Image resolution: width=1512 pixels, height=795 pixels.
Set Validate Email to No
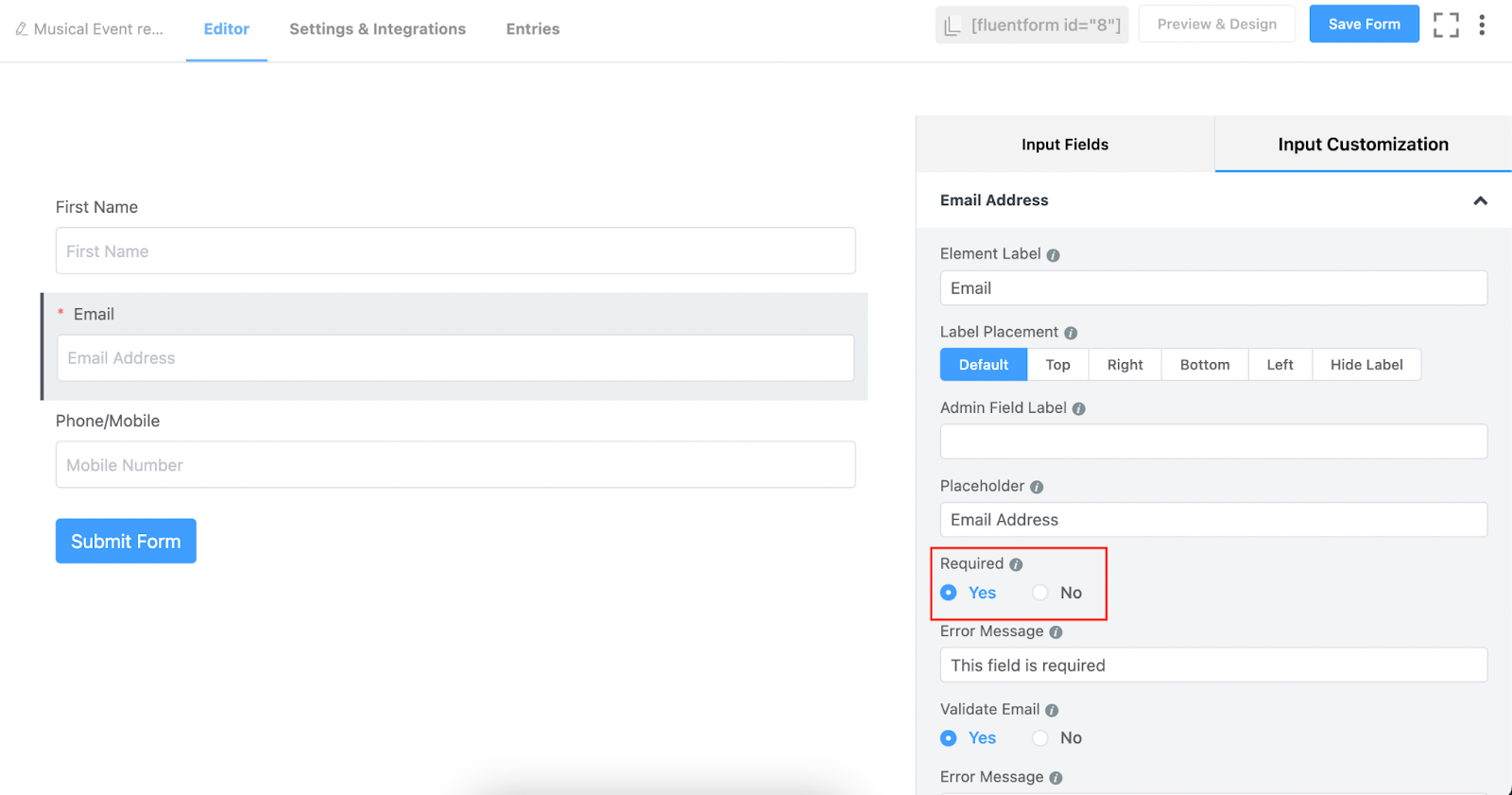click(x=1040, y=738)
